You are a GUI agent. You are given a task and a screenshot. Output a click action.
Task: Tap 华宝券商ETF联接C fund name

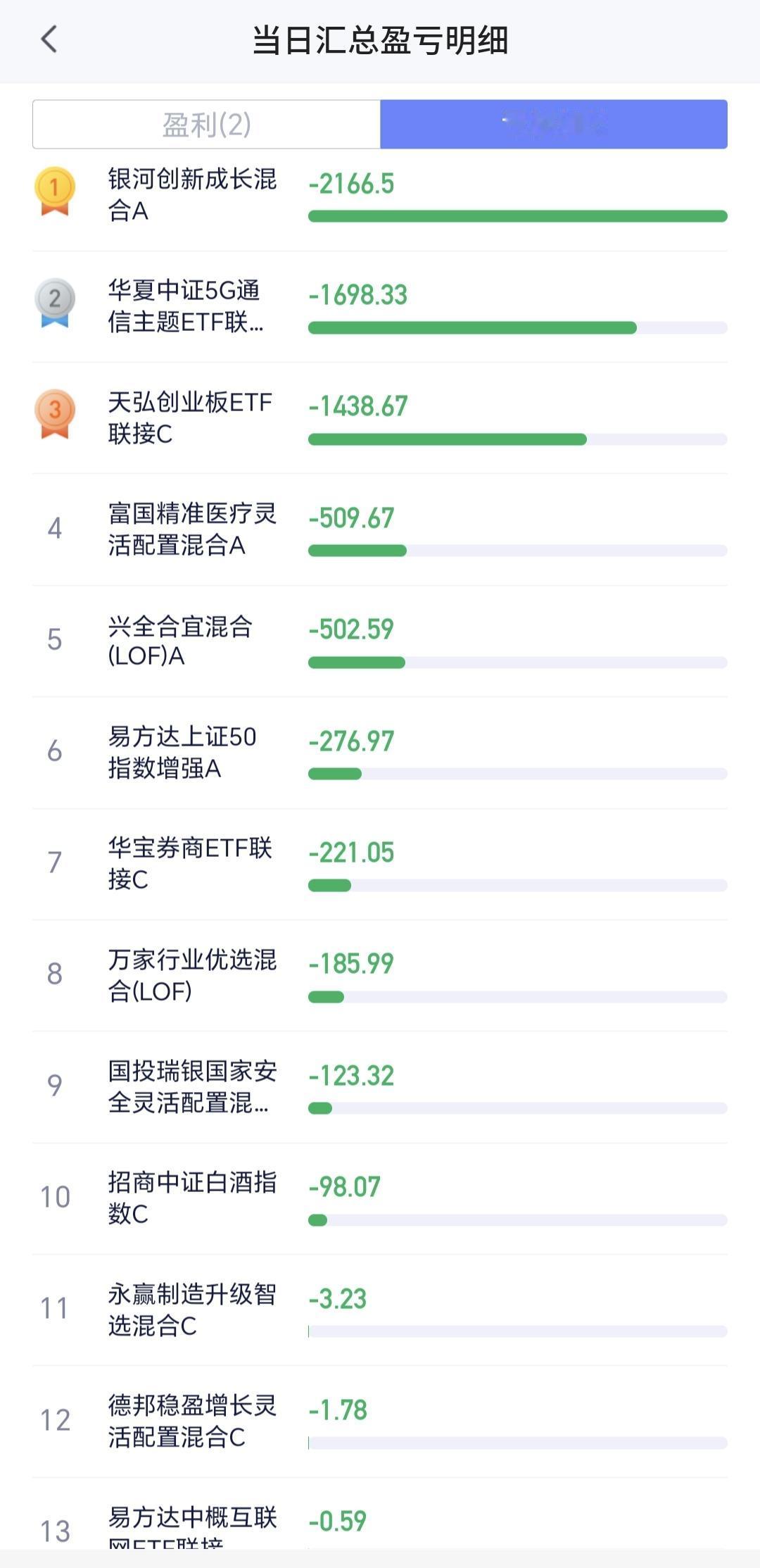[x=189, y=863]
